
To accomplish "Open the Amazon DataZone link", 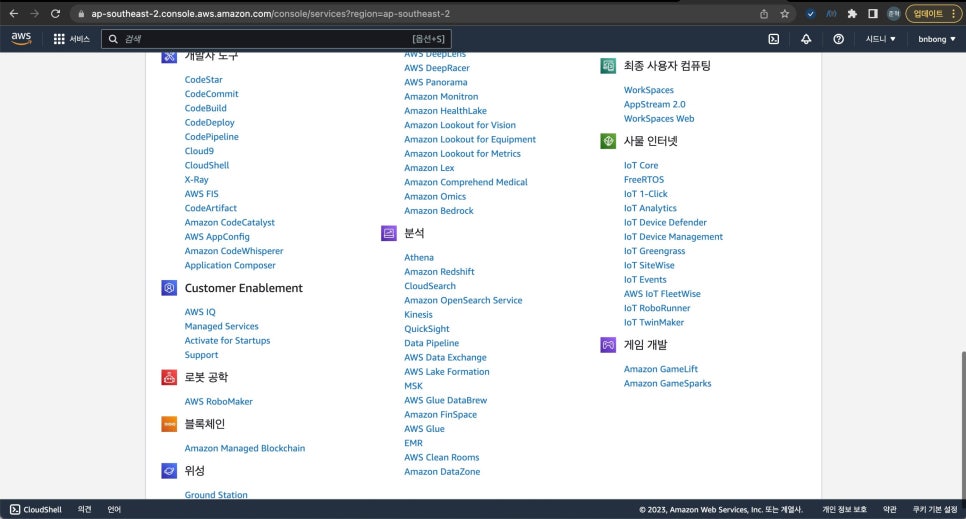I will coord(442,472).
